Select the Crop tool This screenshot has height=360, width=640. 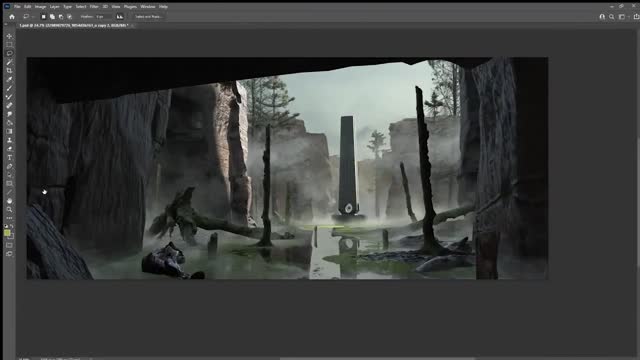pyautogui.click(x=9, y=71)
